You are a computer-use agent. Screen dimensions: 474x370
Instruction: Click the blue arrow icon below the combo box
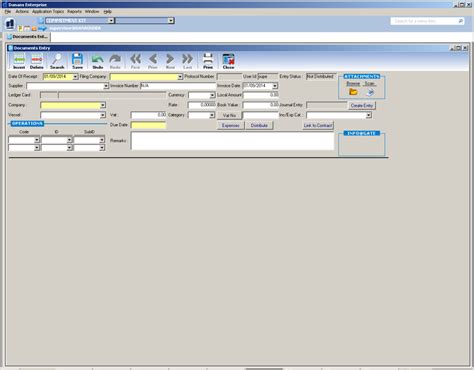pyautogui.click(x=42, y=29)
